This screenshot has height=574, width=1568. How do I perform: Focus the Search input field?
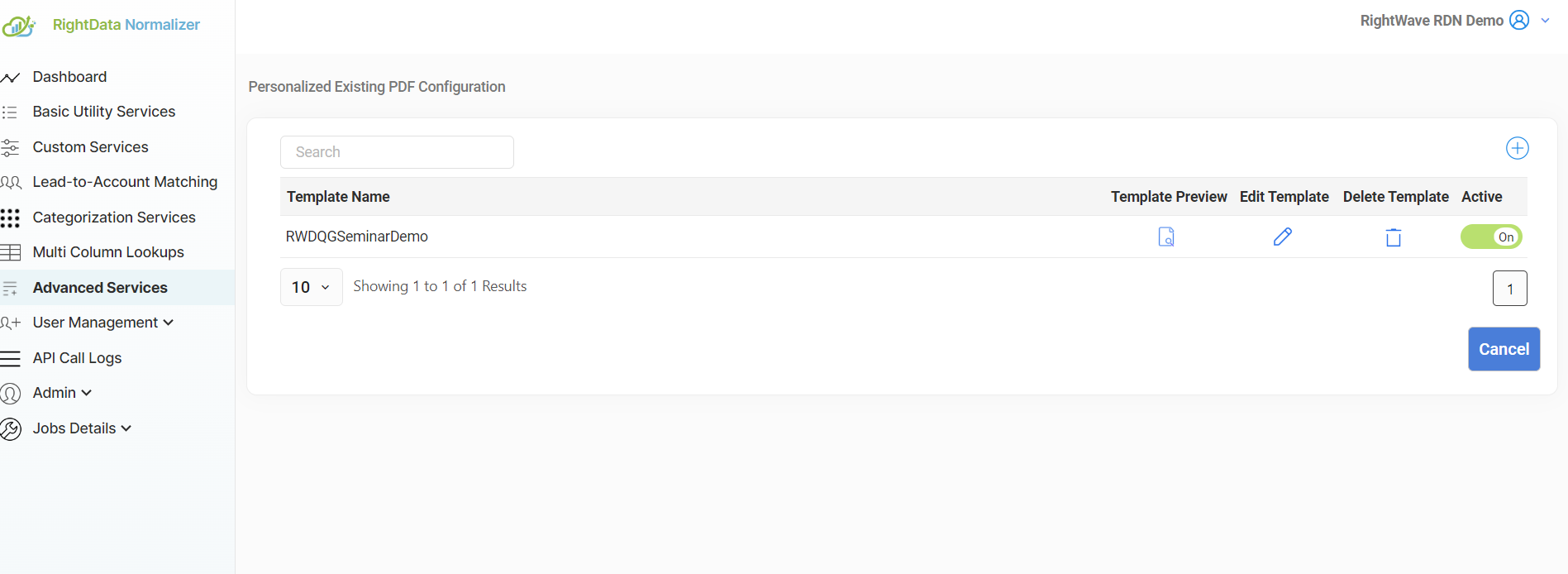(x=397, y=152)
